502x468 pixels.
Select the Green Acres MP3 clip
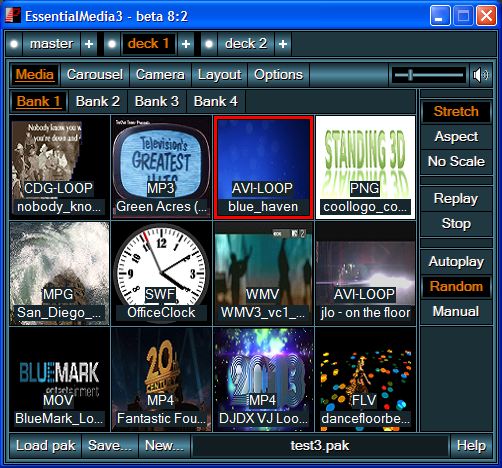tap(161, 167)
